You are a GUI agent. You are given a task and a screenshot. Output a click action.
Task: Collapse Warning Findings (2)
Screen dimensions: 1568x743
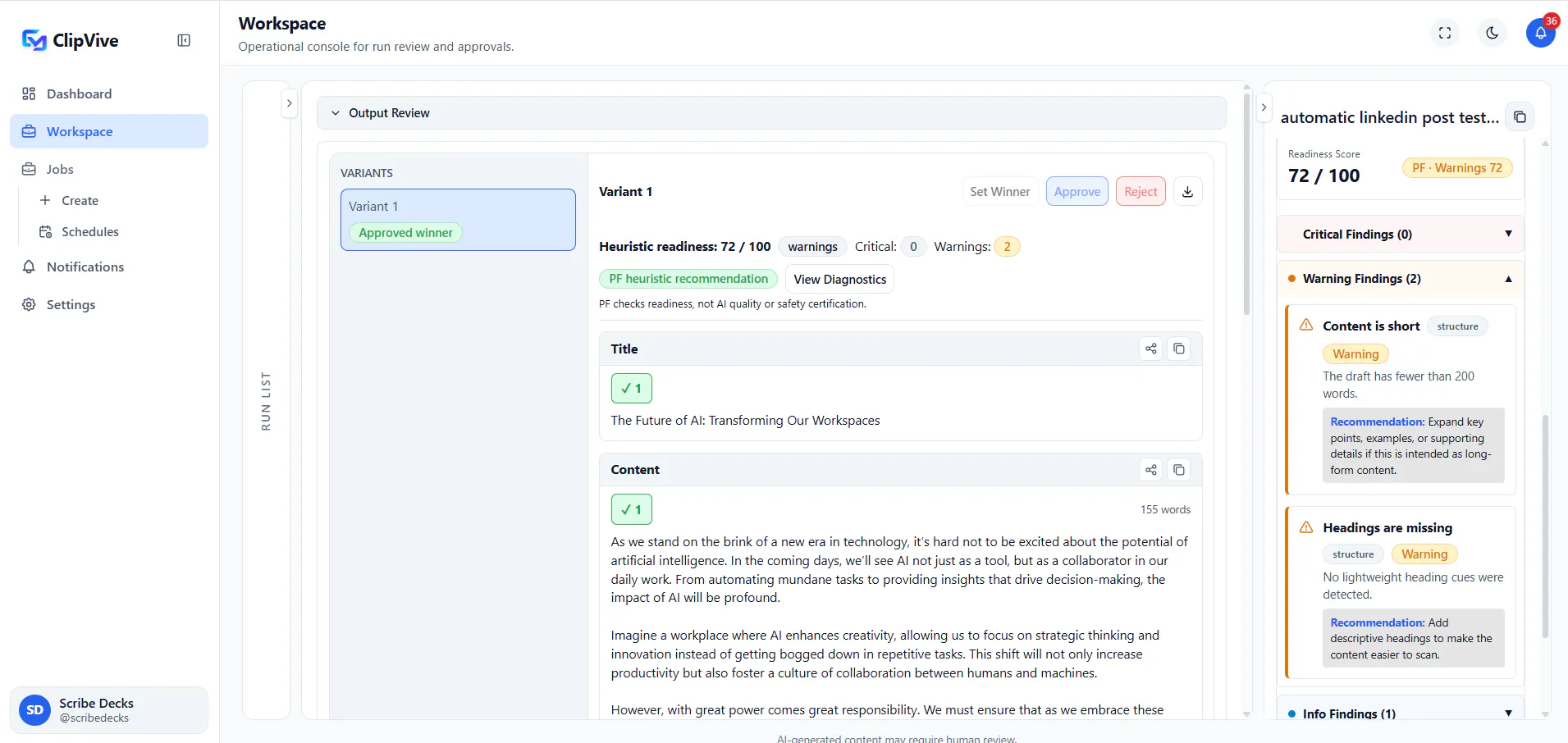[1401, 279]
